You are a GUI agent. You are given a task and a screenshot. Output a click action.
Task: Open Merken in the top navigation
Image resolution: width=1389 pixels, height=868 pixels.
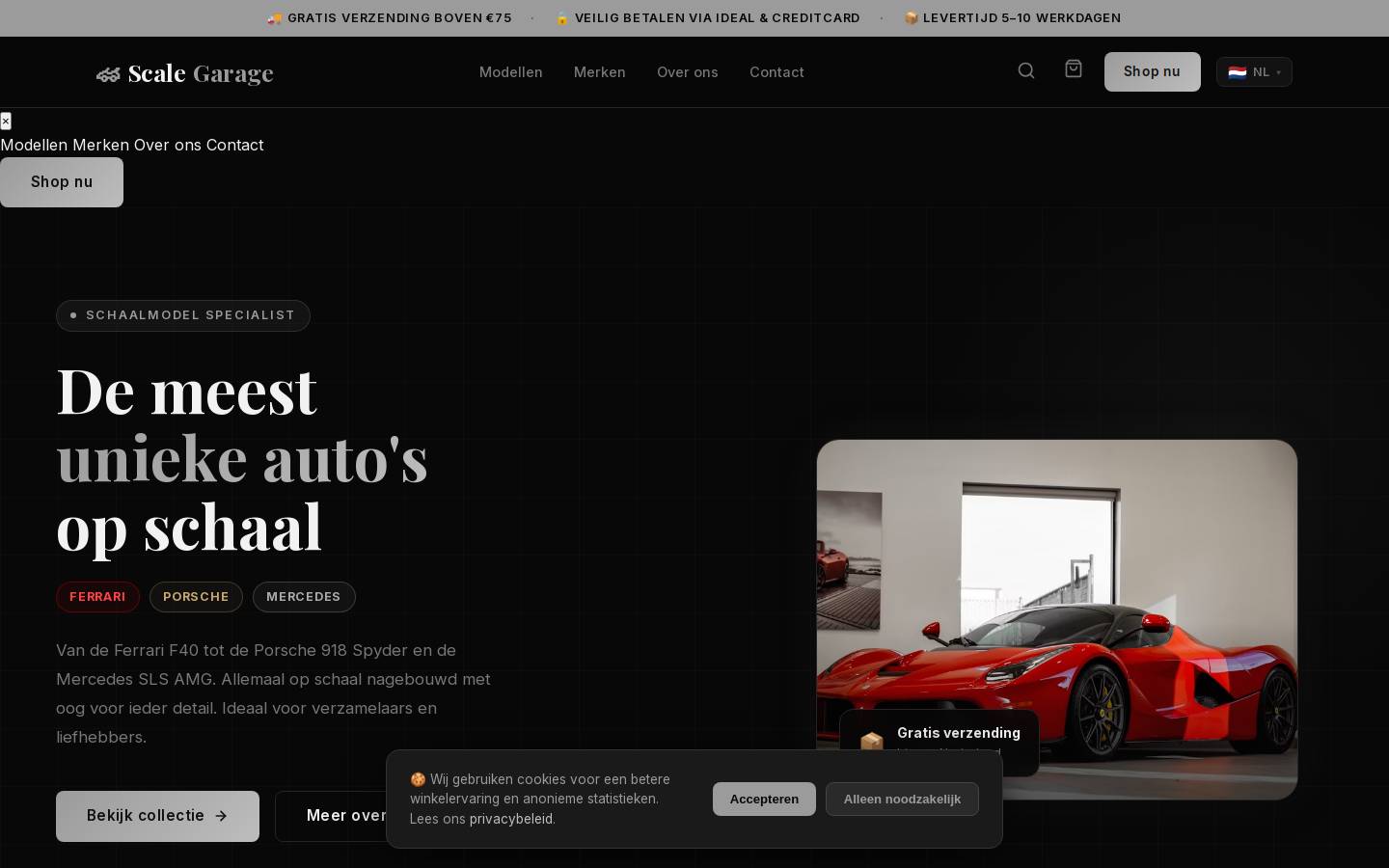(x=600, y=72)
